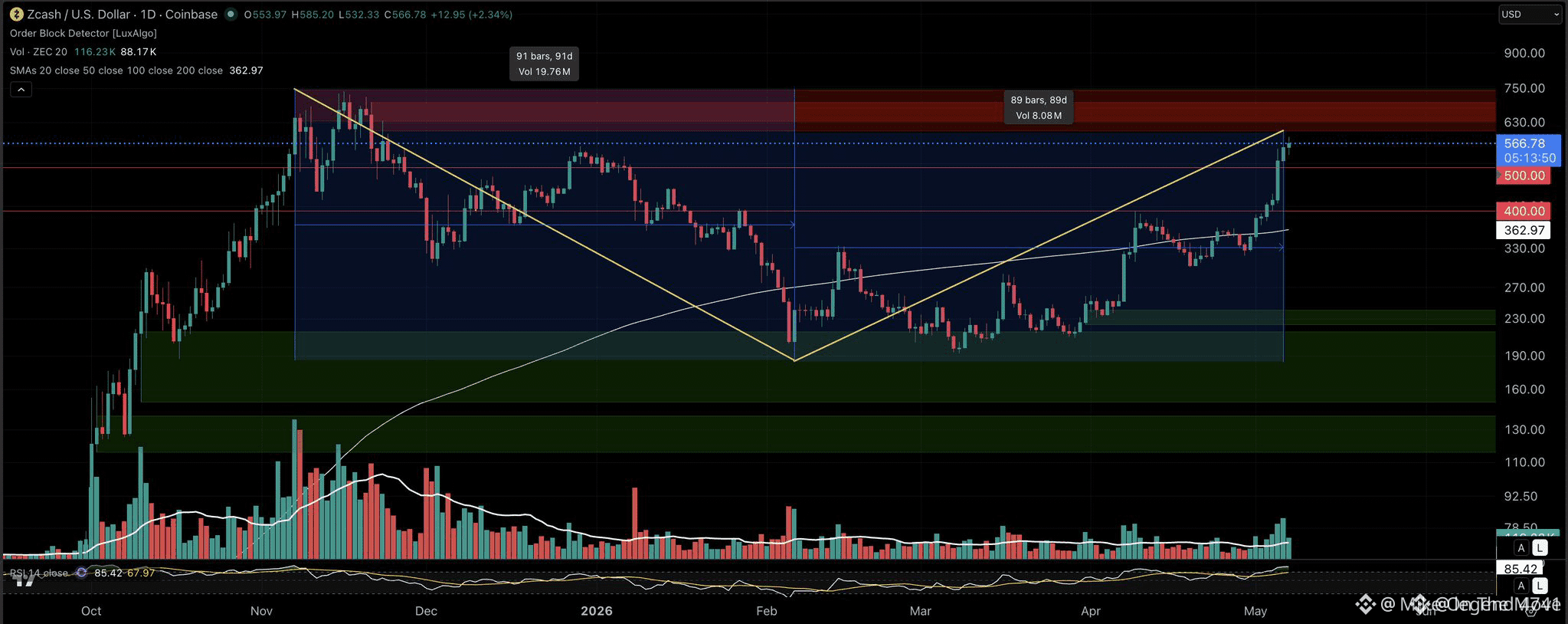The height and width of the screenshot is (624, 1568).
Task: Toggle log scale (L) in the RSI pane
Action: [1540, 586]
